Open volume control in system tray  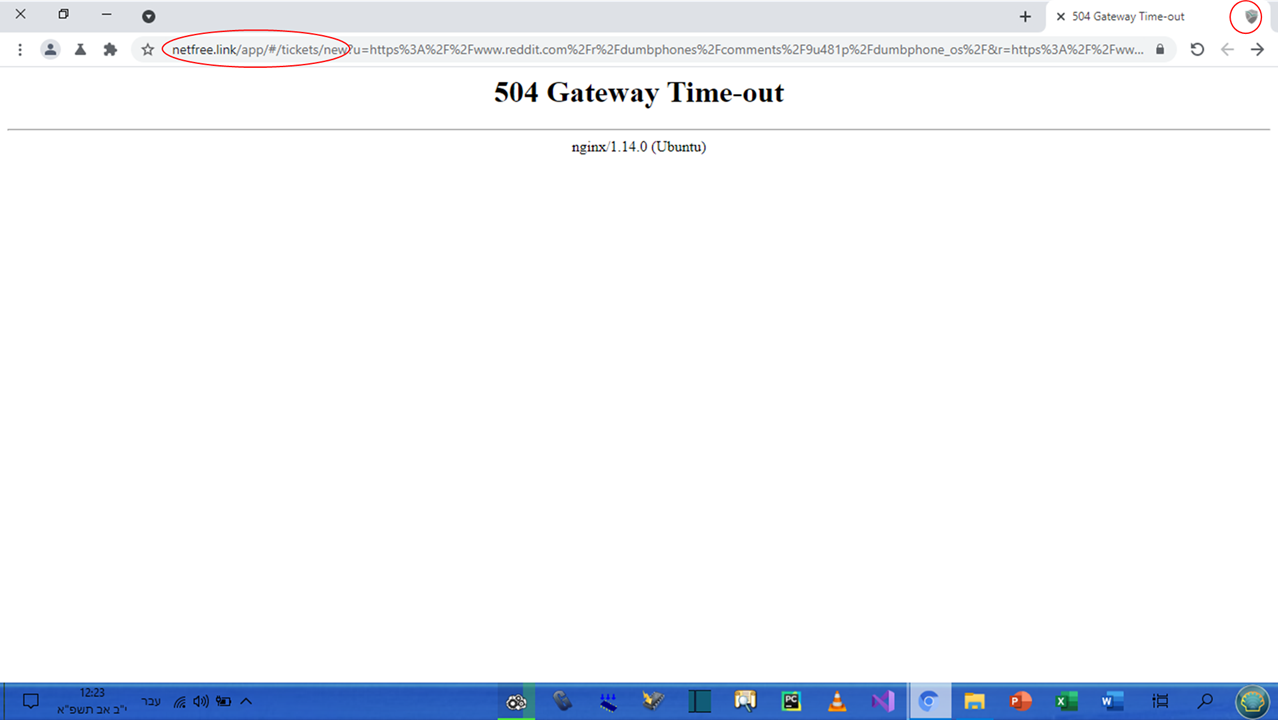click(x=201, y=701)
